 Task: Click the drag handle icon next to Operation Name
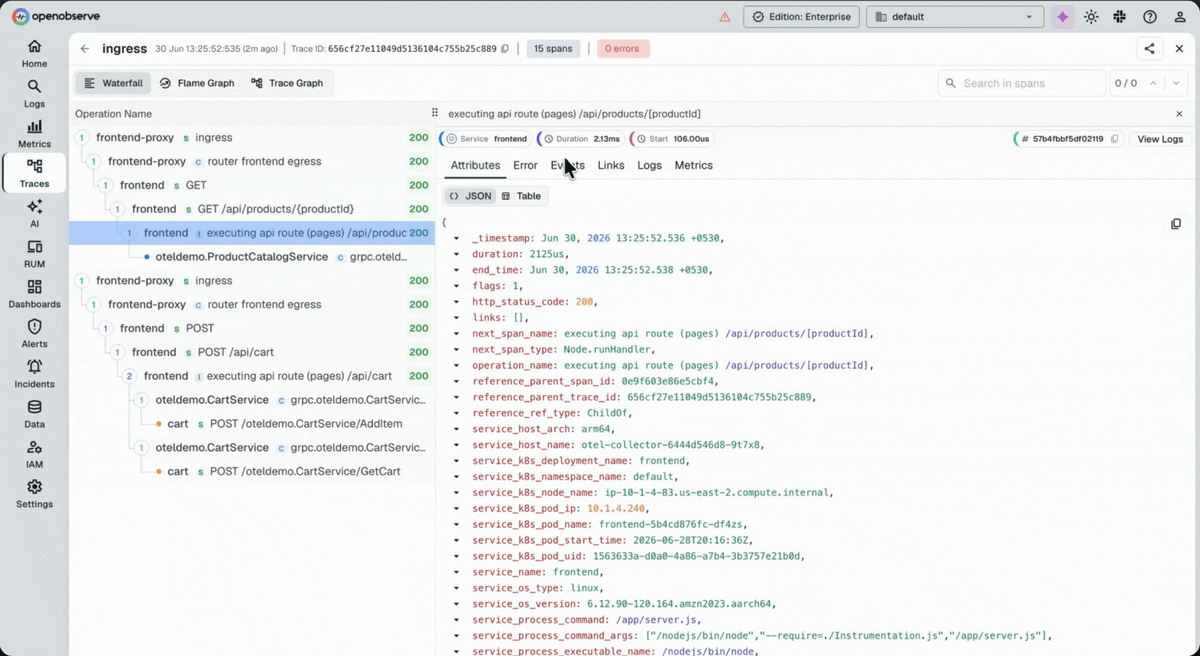coord(435,114)
